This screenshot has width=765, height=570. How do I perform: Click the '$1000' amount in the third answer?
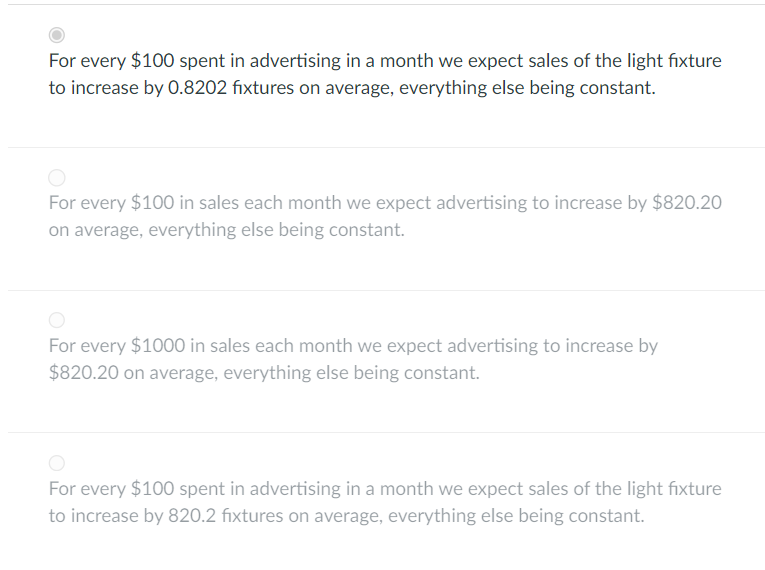click(x=158, y=346)
